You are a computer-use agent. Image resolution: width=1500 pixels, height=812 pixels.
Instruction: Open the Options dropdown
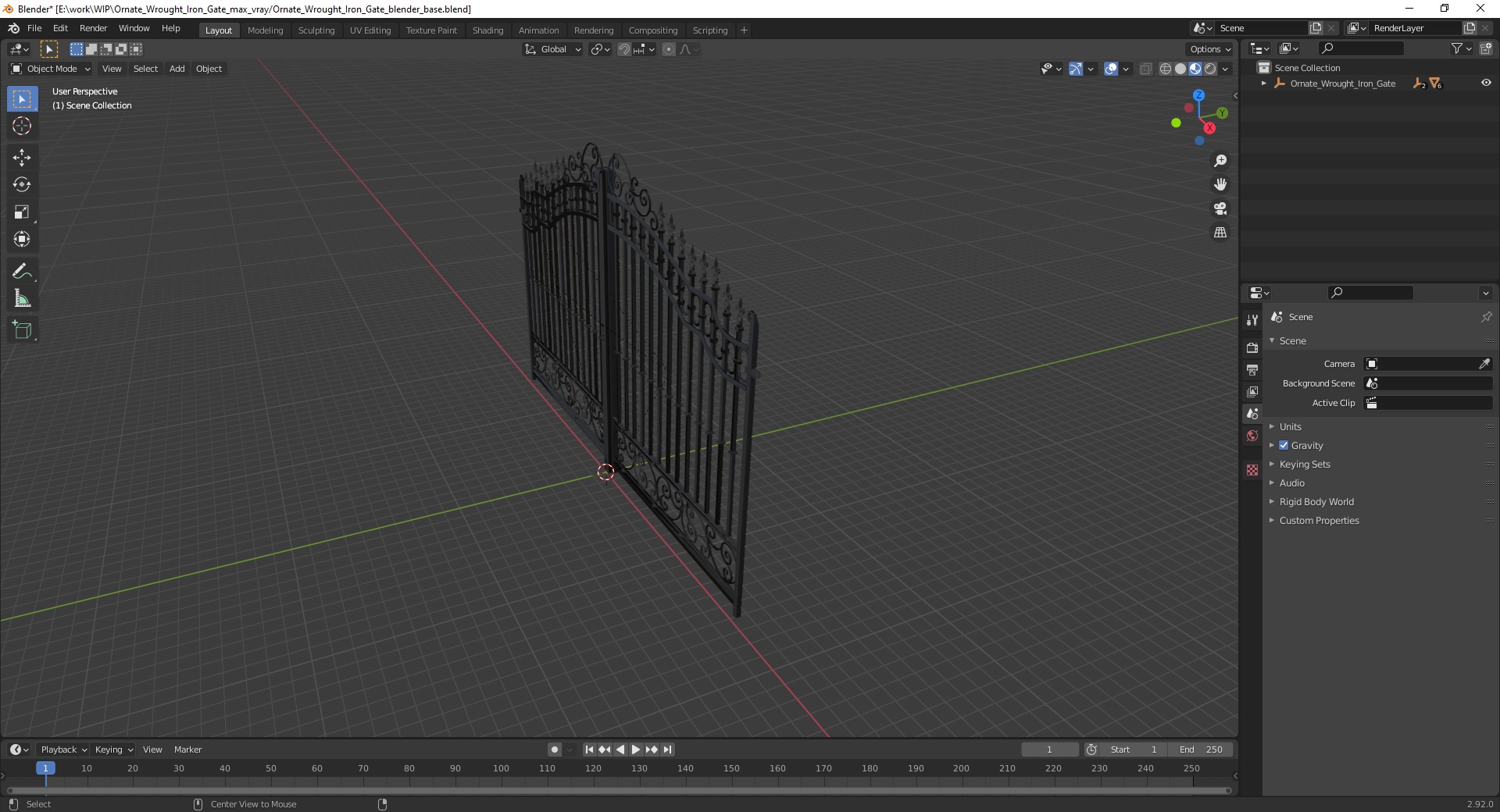(x=1210, y=49)
